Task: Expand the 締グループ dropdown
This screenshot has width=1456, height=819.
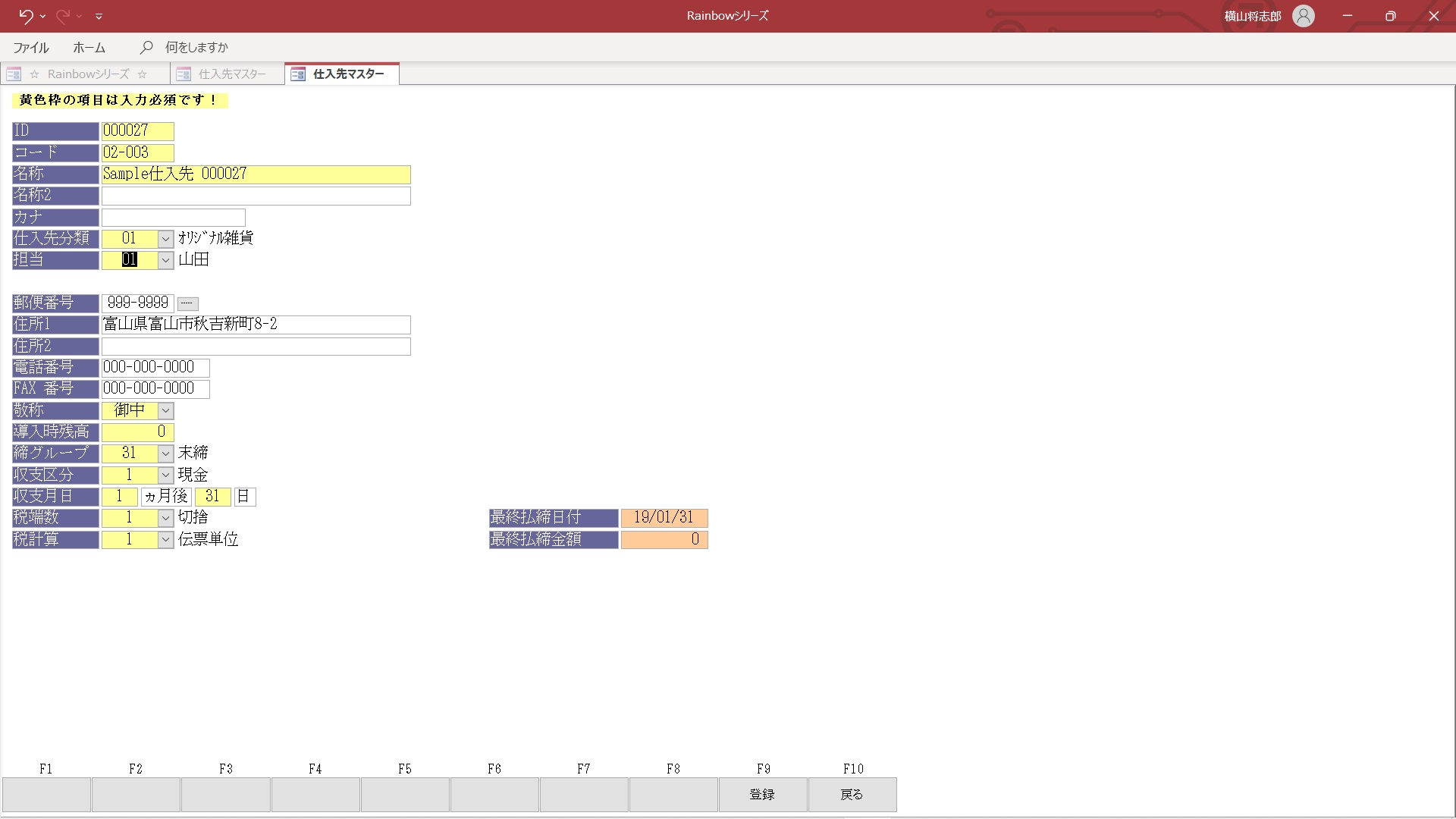Action: (165, 453)
